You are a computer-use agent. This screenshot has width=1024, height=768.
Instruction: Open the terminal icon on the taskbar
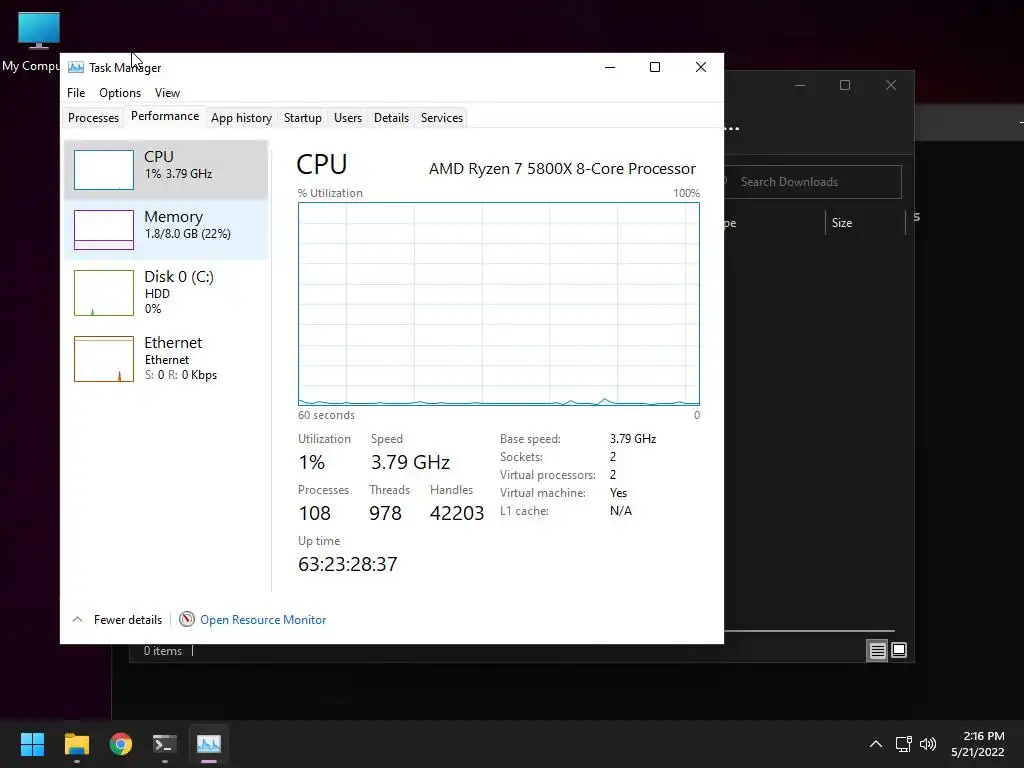[165, 744]
